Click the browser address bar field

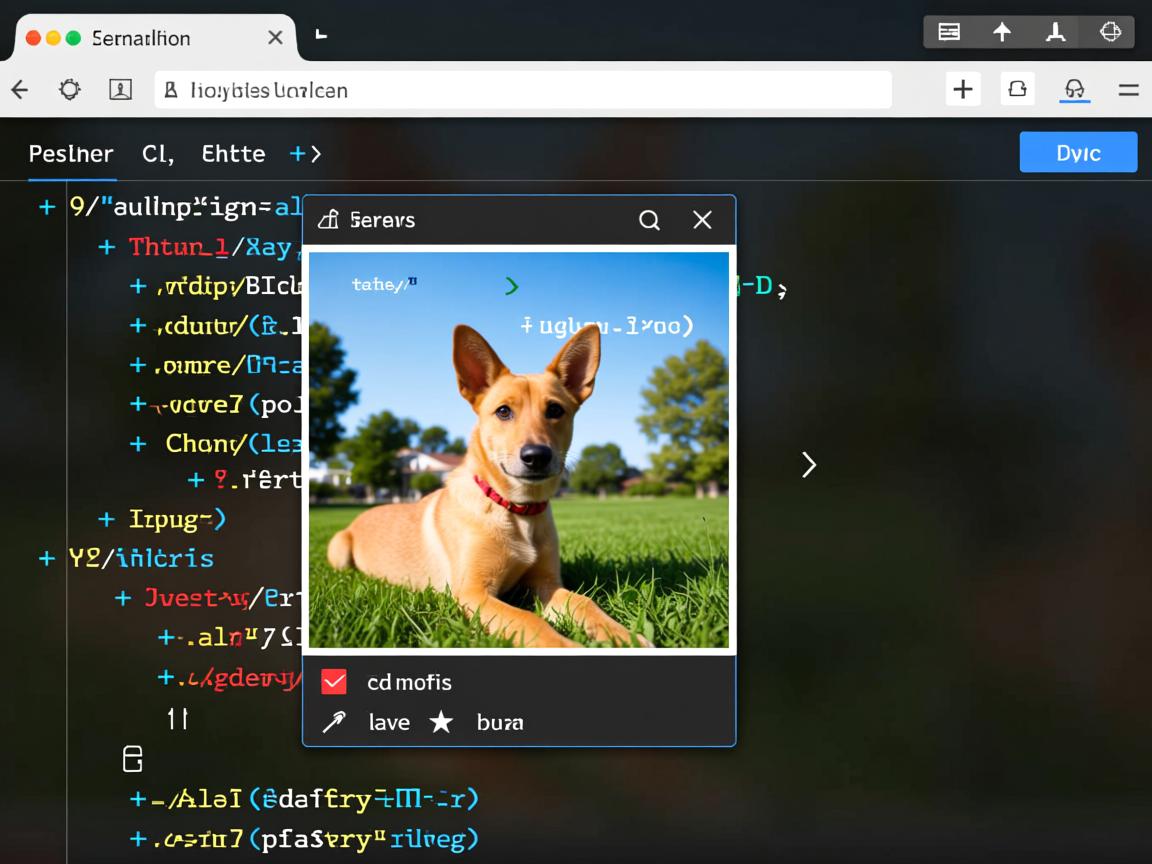pyautogui.click(x=522, y=90)
